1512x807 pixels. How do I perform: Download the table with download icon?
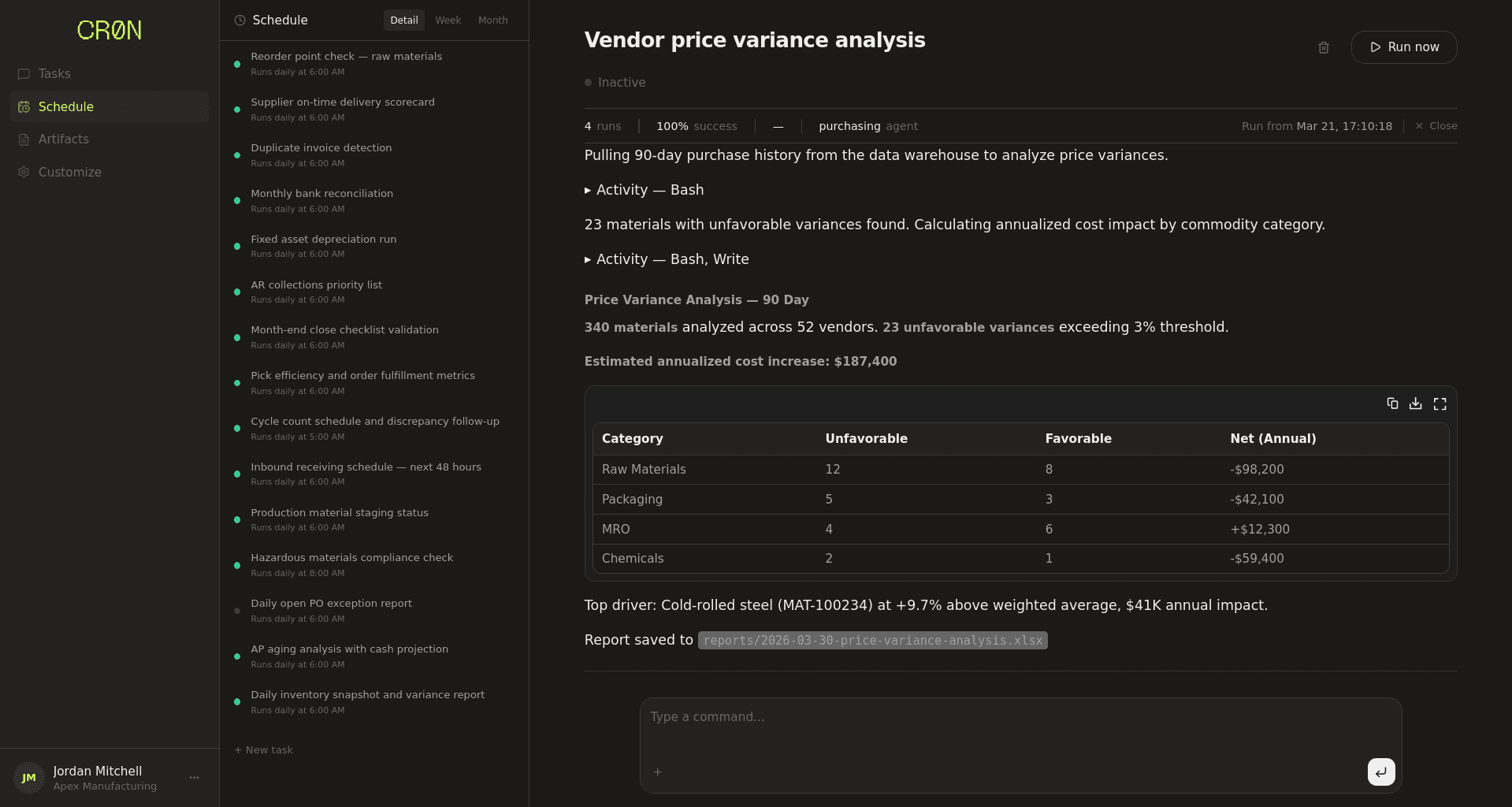coord(1416,403)
